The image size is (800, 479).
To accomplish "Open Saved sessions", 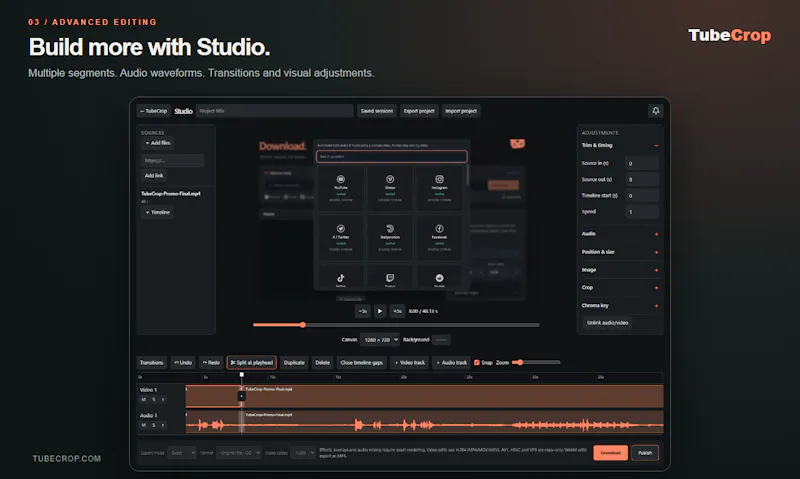I will tap(377, 111).
